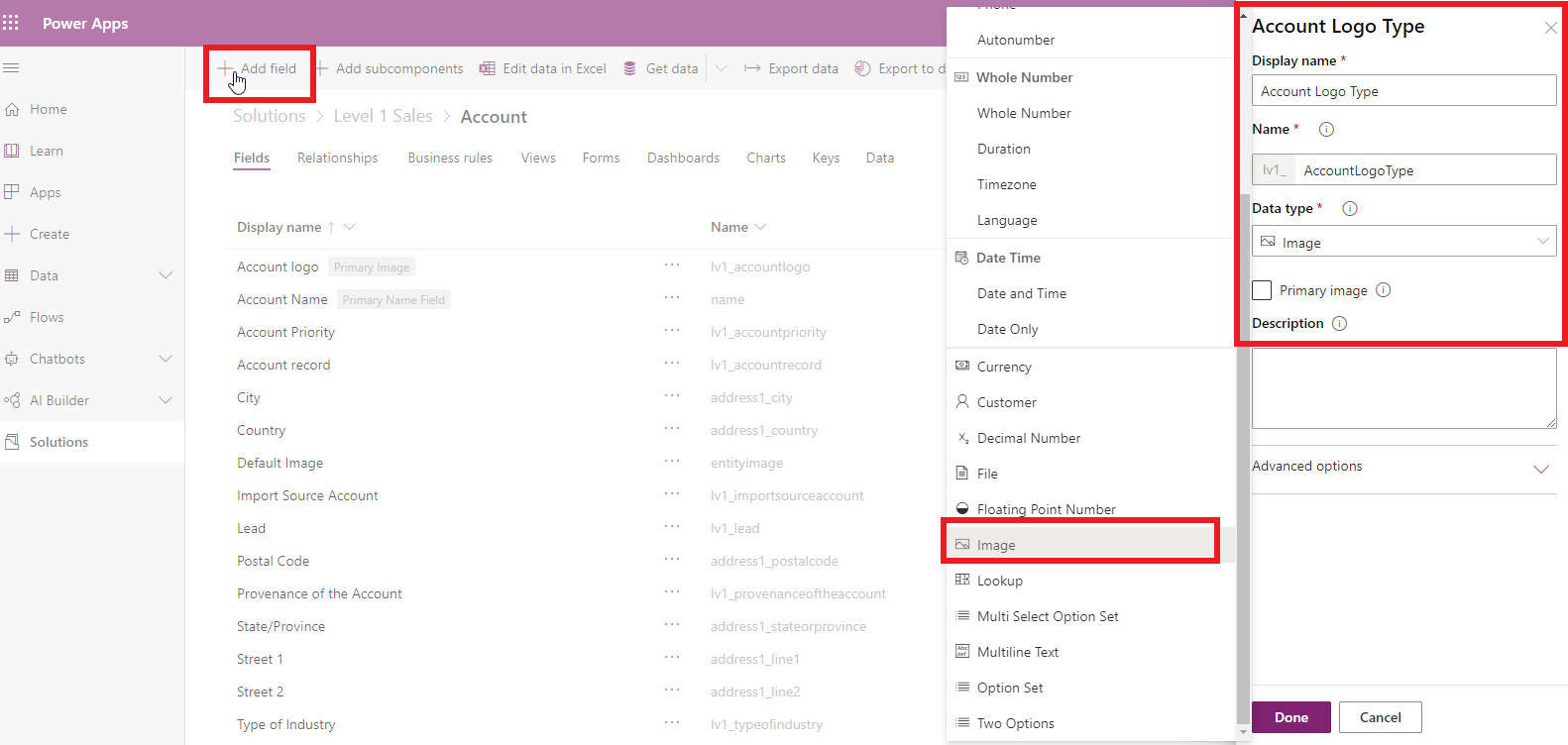Switch to the Dashboards tab
This screenshot has width=1568, height=745.
[683, 158]
